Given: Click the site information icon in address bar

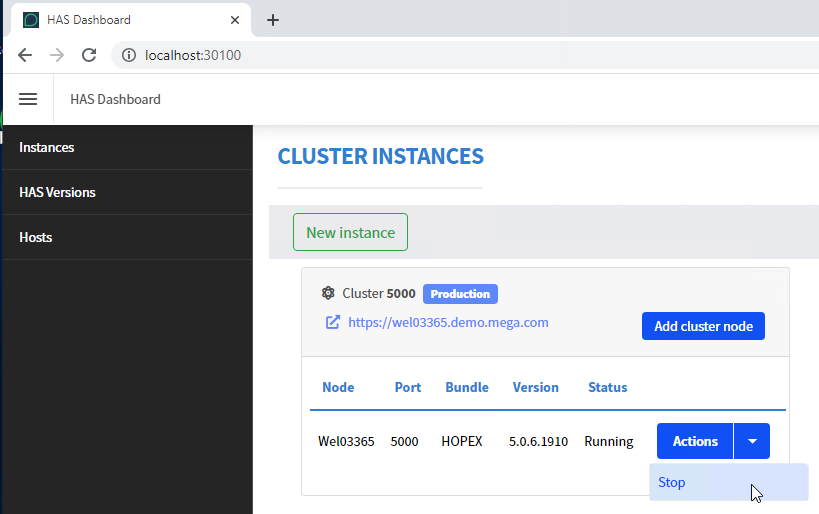Looking at the screenshot, I should pyautogui.click(x=128, y=55).
